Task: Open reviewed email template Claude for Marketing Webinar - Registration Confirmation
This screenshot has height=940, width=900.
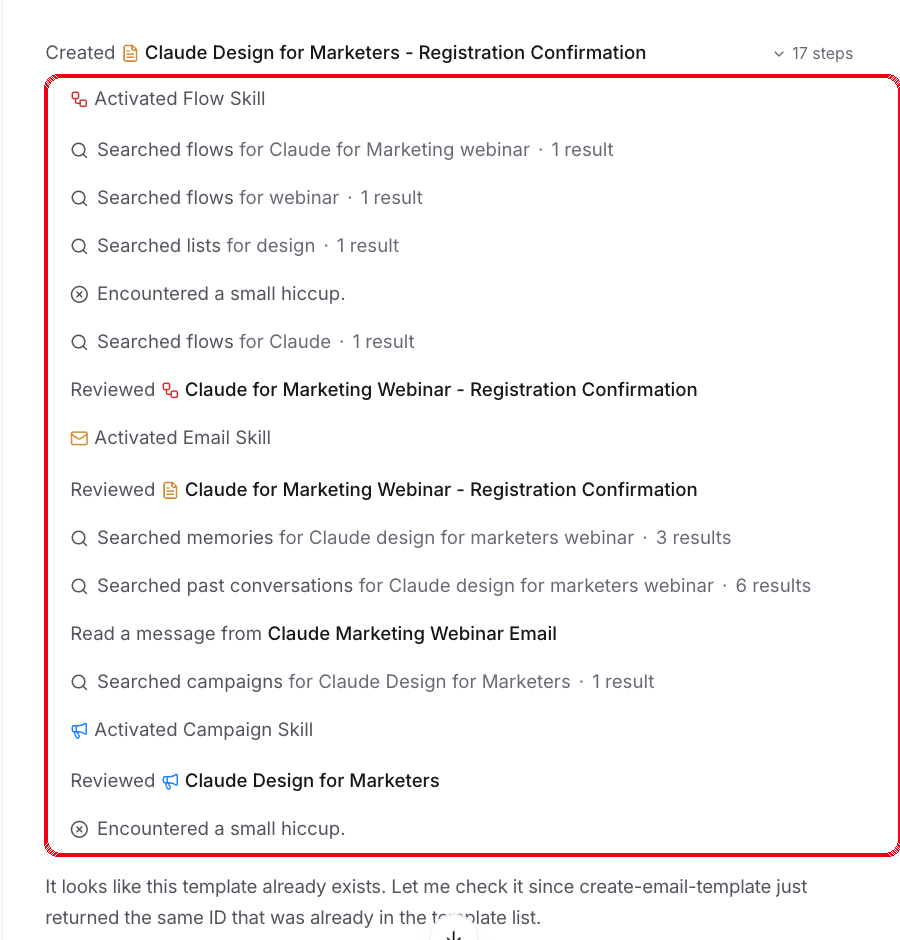Action: click(441, 490)
